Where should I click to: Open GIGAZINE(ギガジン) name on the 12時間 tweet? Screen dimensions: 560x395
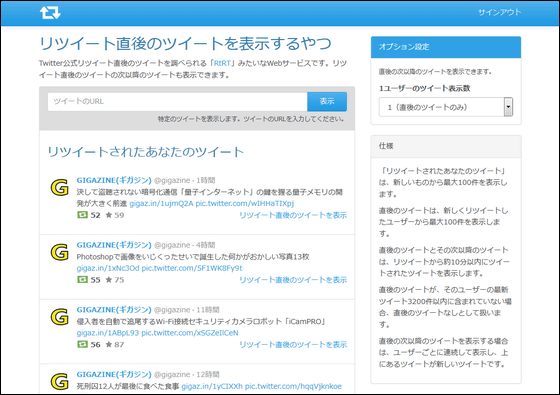click(x=114, y=374)
